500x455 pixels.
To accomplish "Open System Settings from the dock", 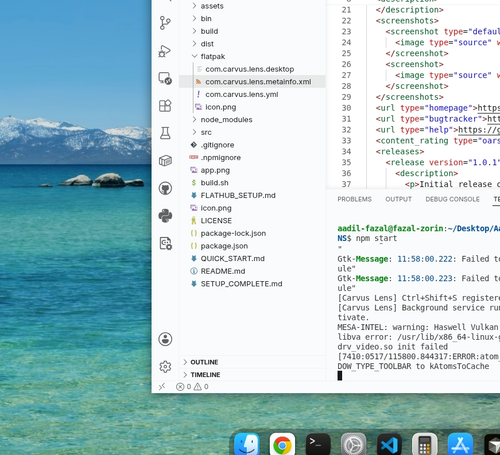I will coord(354,445).
